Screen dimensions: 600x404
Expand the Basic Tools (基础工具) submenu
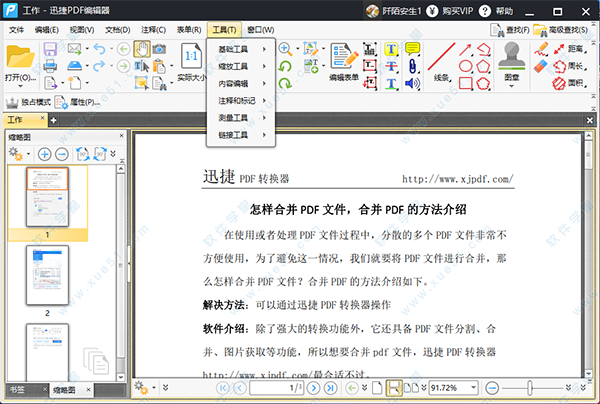coord(237,49)
